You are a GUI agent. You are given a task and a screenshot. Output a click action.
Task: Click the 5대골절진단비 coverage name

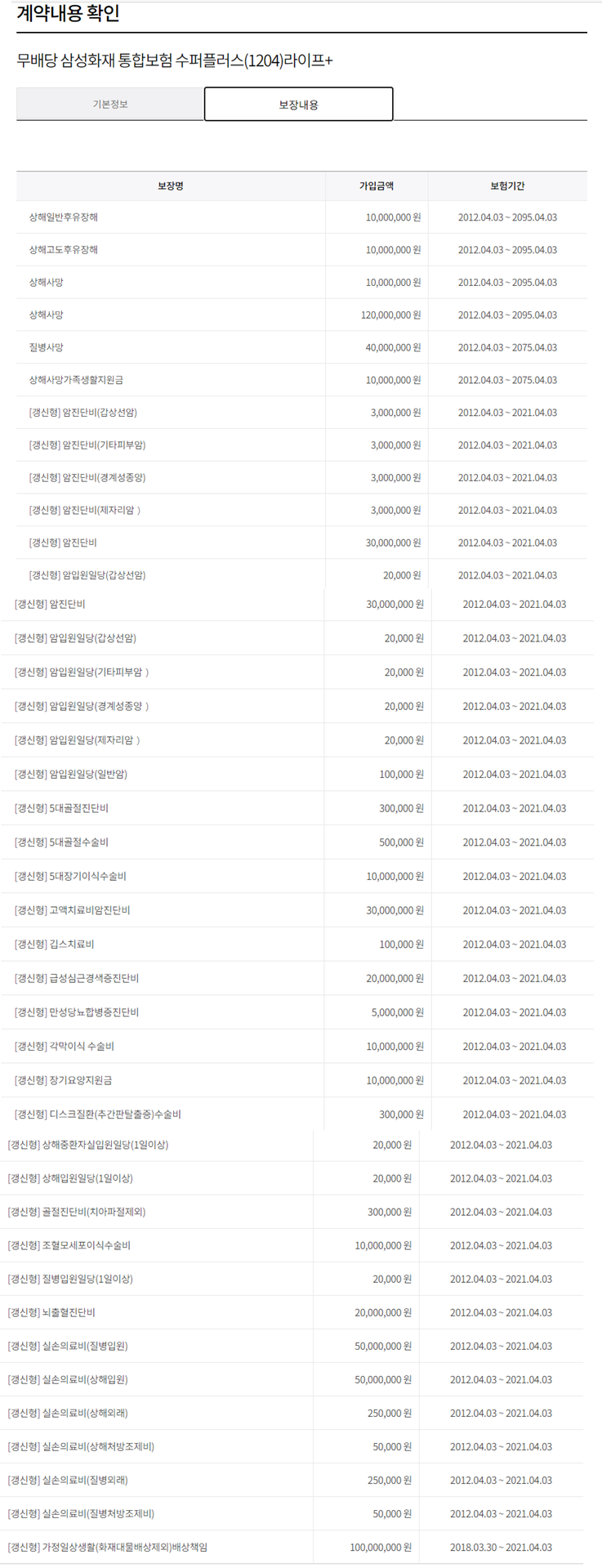pyautogui.click(x=61, y=808)
